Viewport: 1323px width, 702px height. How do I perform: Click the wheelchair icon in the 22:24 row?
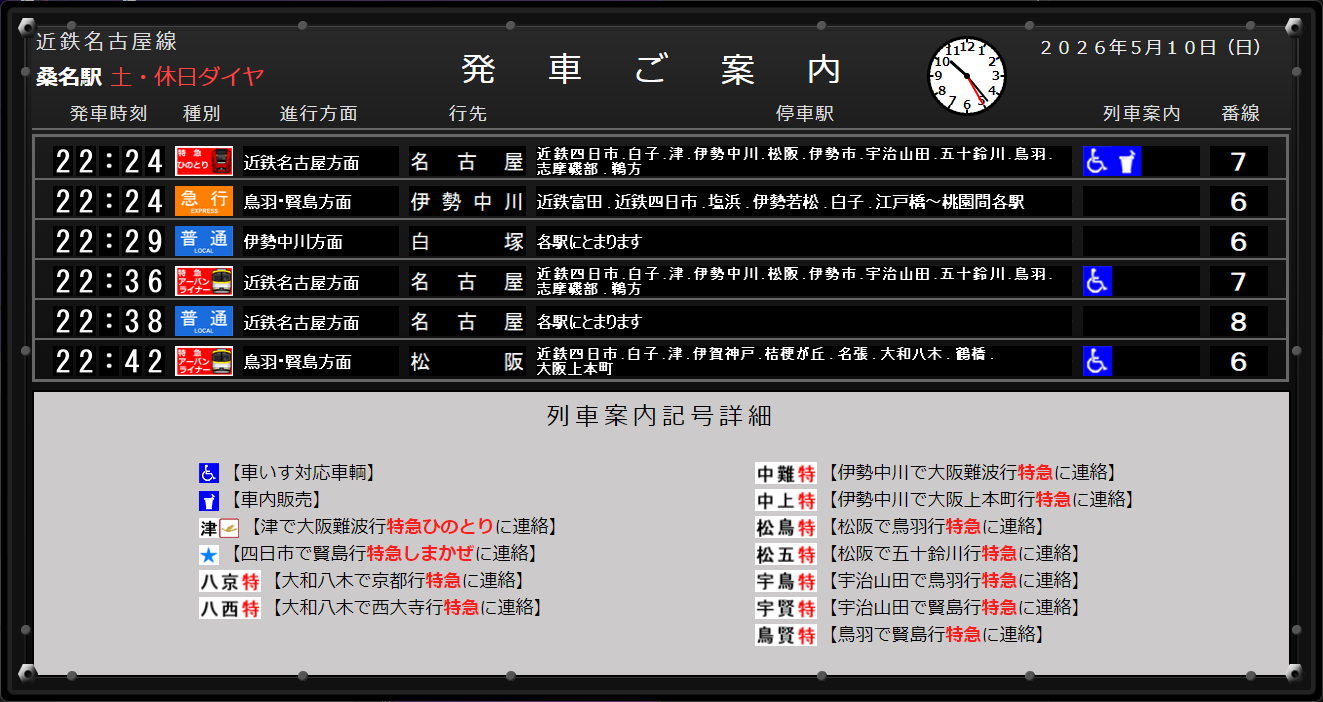click(1098, 161)
